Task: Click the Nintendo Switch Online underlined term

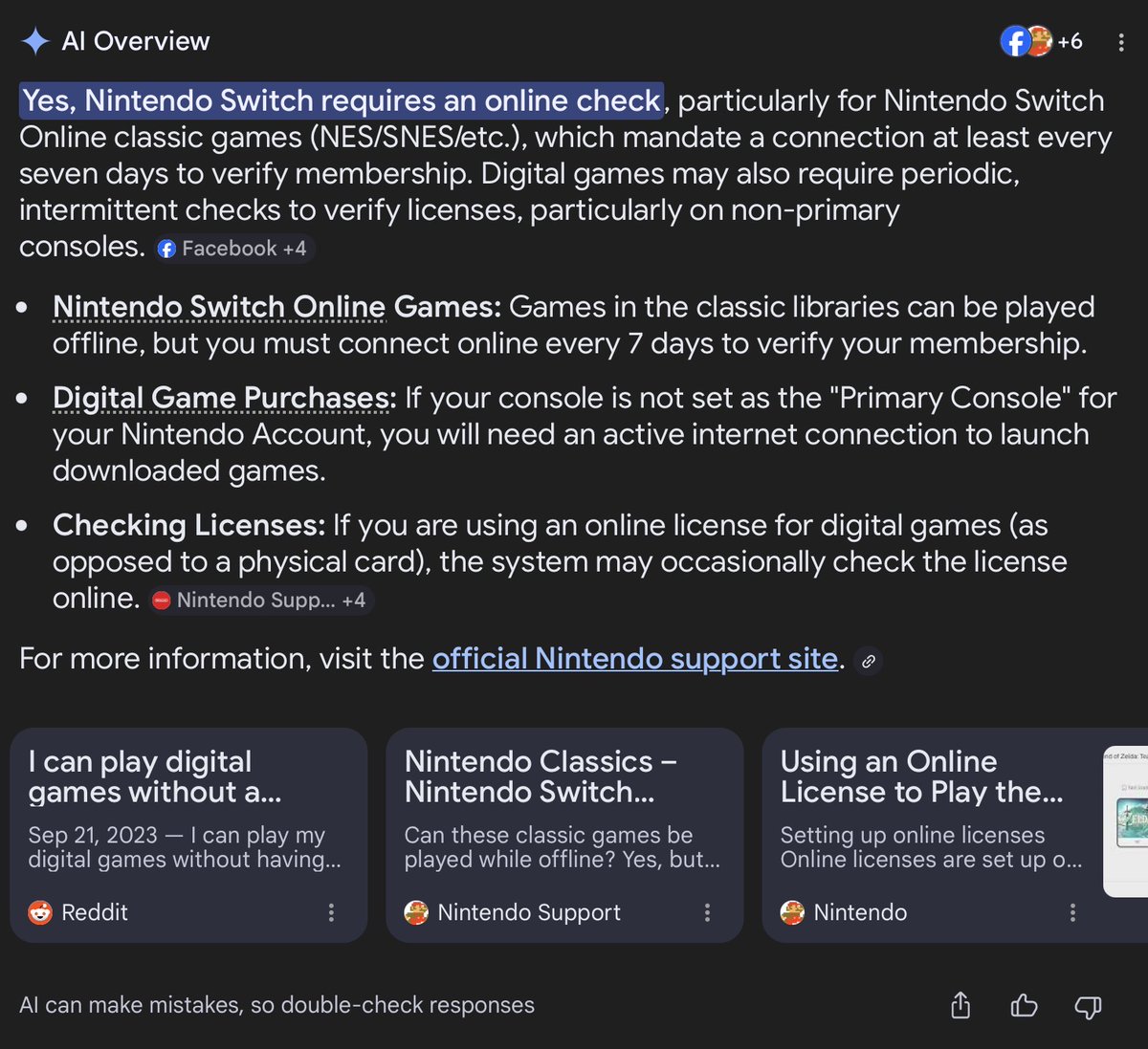Action: [x=219, y=307]
